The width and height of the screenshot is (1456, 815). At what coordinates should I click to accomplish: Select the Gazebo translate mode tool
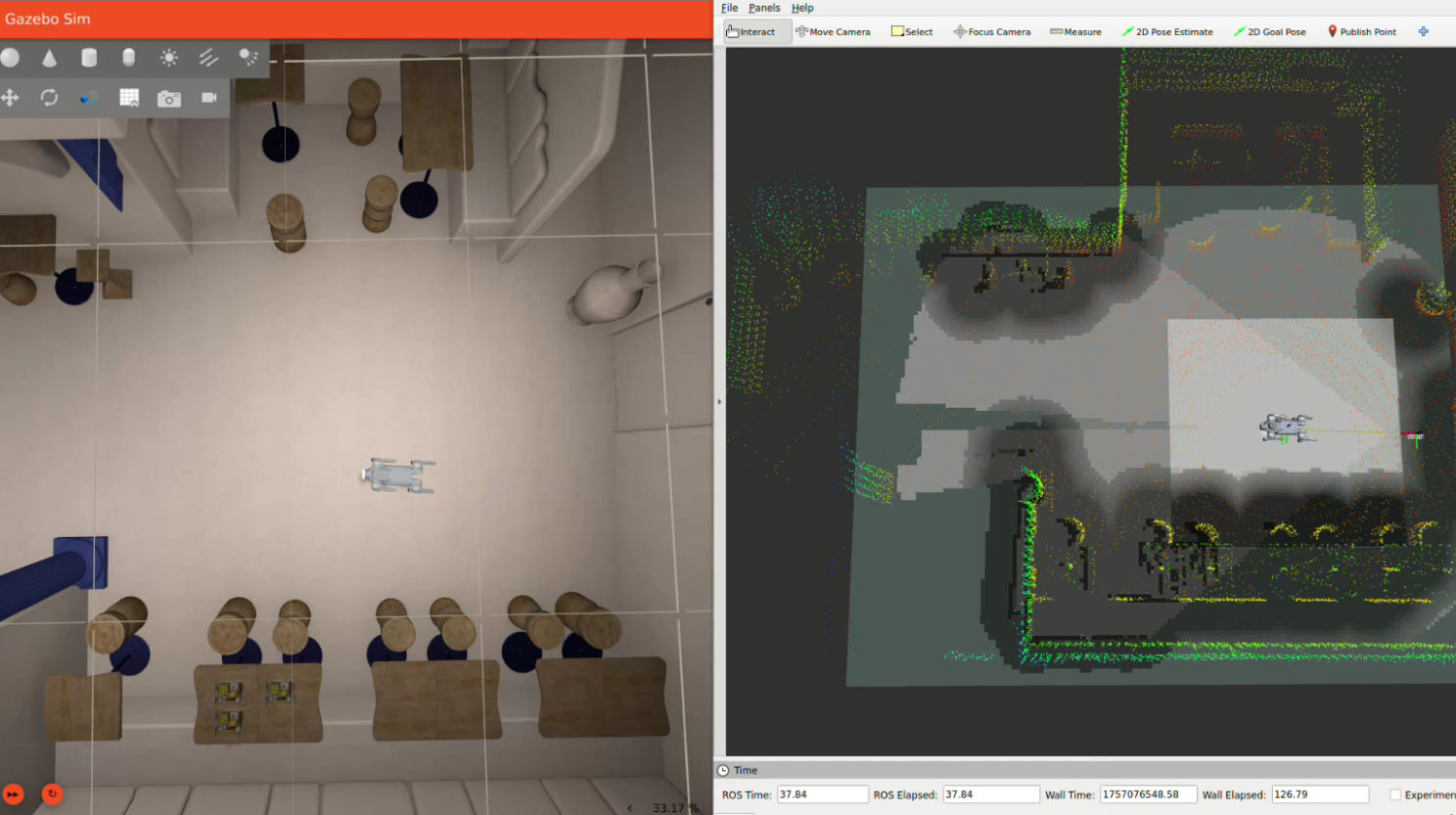[x=10, y=97]
